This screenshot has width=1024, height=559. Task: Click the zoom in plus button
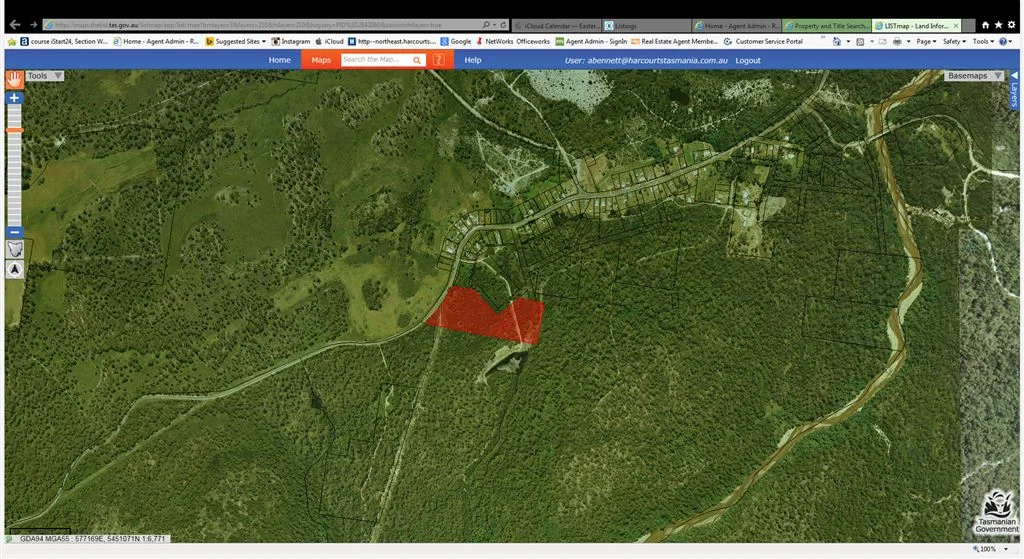point(14,98)
